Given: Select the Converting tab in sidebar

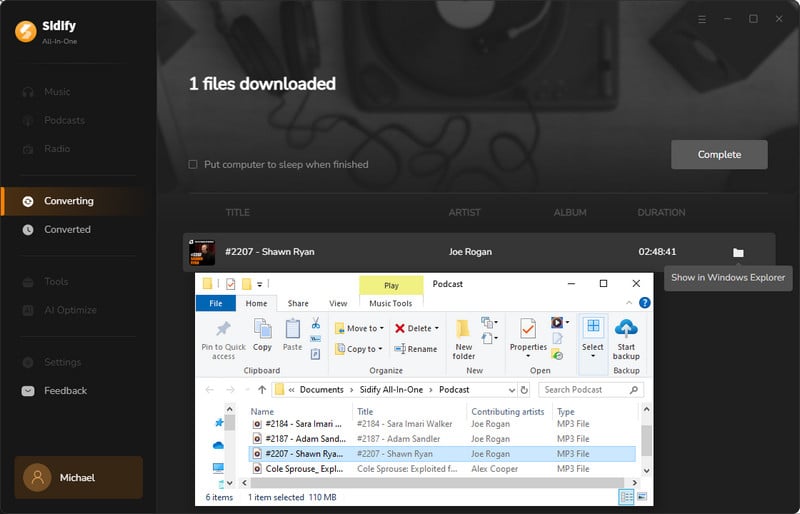Looking at the screenshot, I should (x=68, y=201).
